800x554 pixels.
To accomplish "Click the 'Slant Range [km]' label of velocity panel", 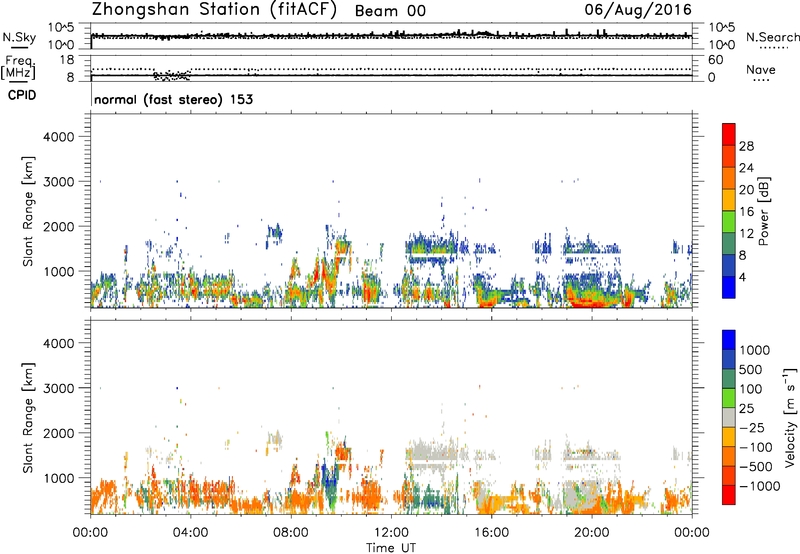I will coord(28,418).
